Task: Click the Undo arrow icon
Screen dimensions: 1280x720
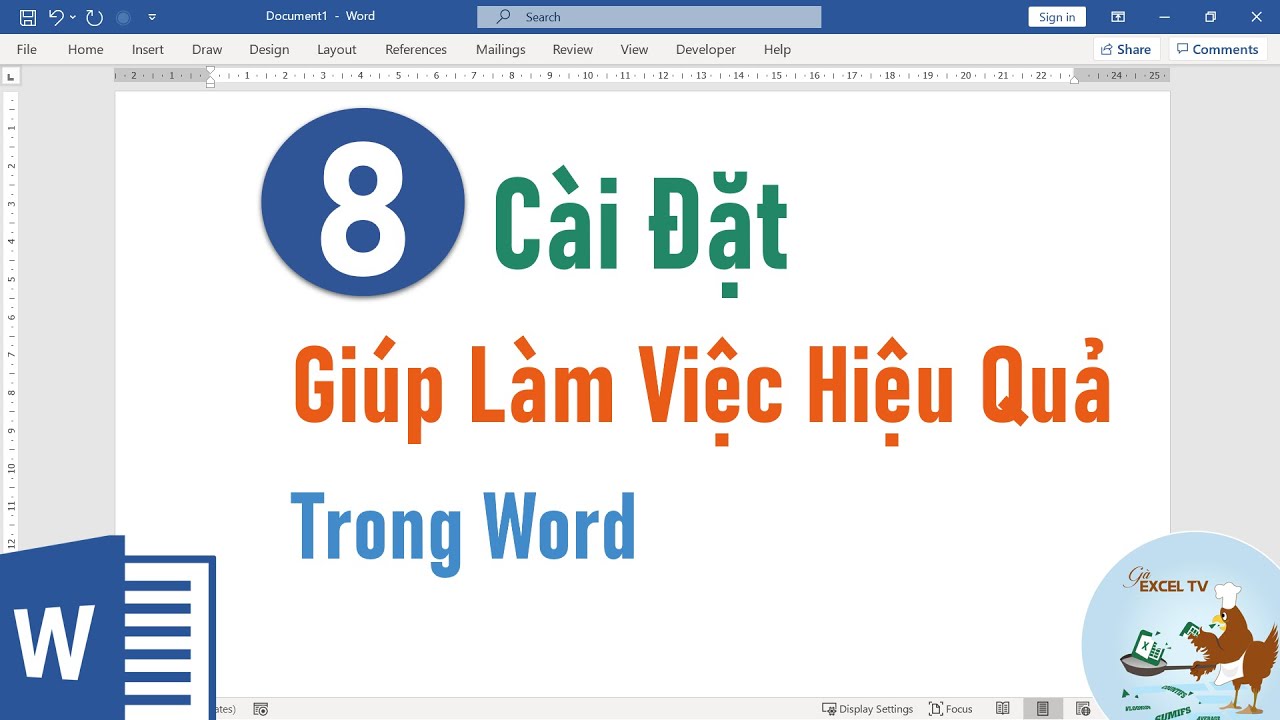Action: pos(56,17)
